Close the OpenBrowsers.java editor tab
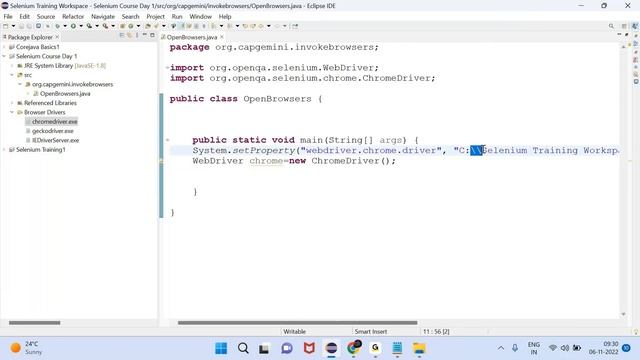The height and width of the screenshot is (360, 640). (x=222, y=37)
